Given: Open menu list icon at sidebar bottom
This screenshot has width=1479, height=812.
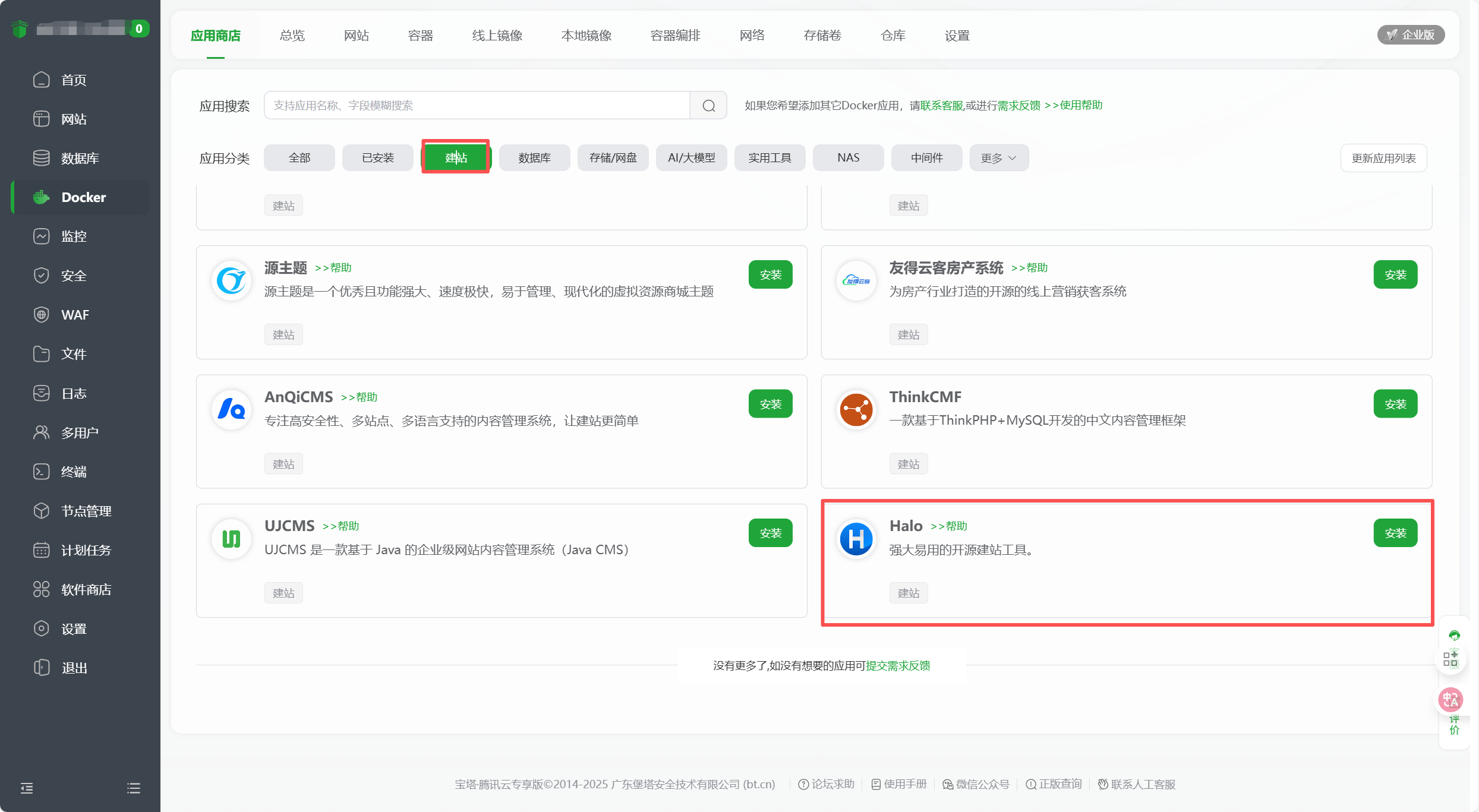Looking at the screenshot, I should (134, 788).
